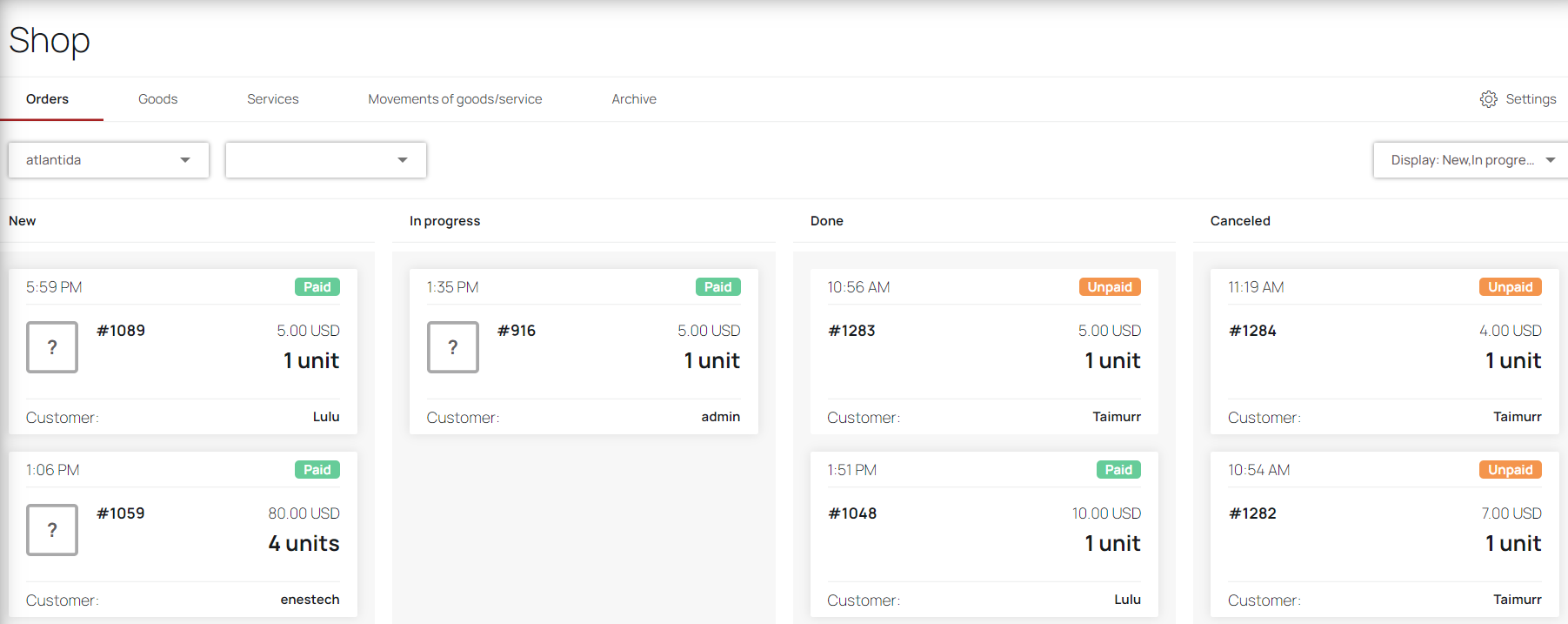Viewport: 1568px width, 624px height.
Task: Click customer name enestech
Action: coord(310,600)
